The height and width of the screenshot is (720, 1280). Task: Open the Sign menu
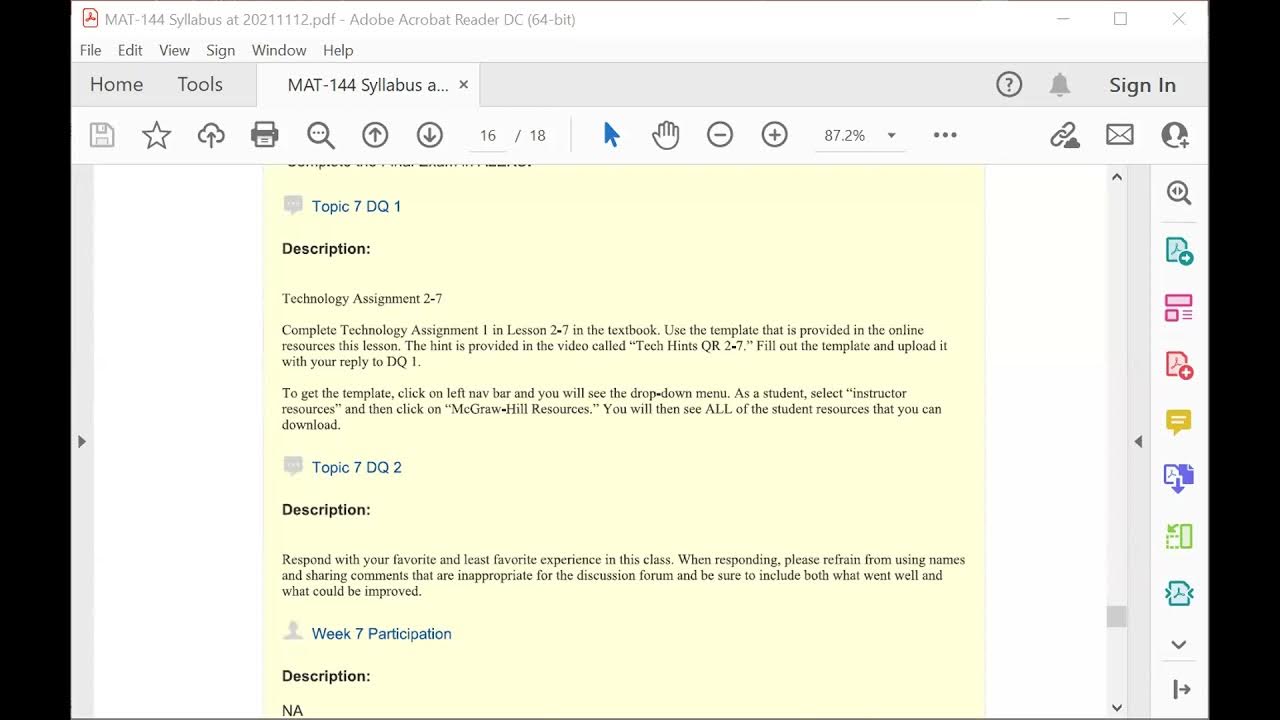220,50
